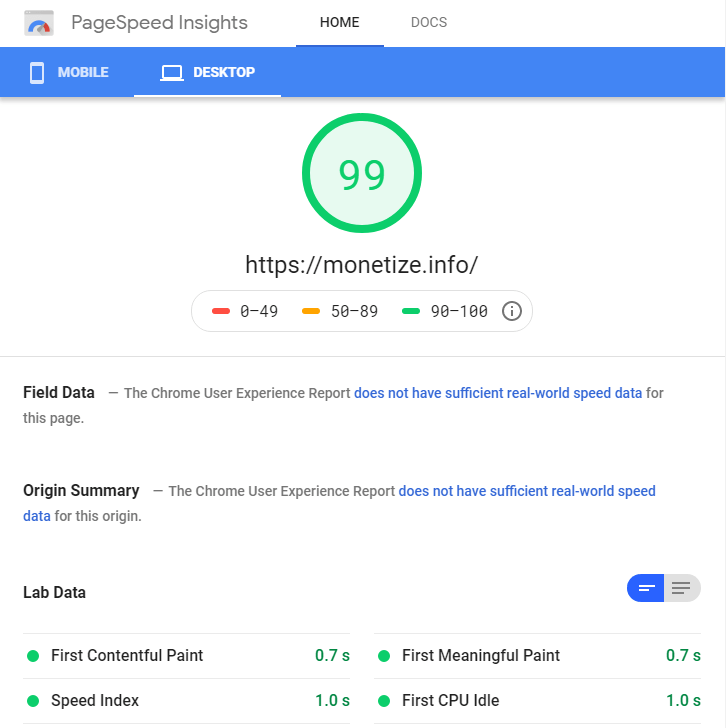The height and width of the screenshot is (728, 726).
Task: Click green dot beside Speed Index
Action: point(33,701)
